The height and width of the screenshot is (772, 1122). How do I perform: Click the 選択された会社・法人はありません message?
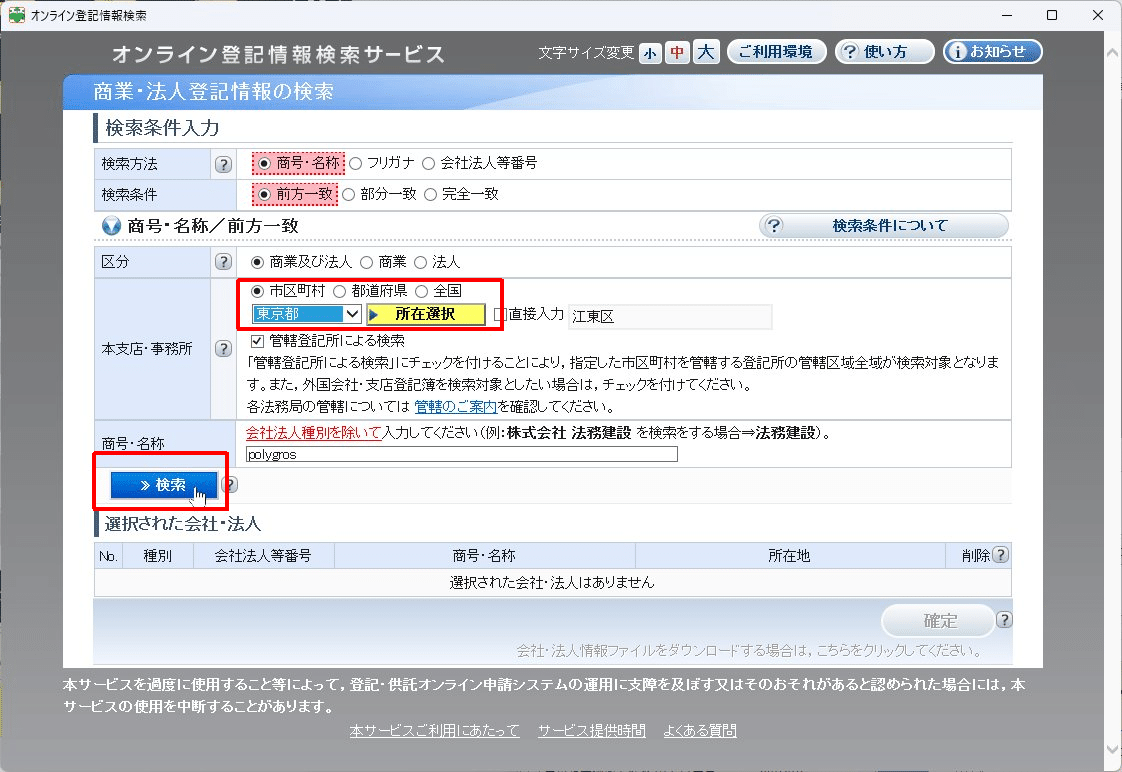coord(552,582)
